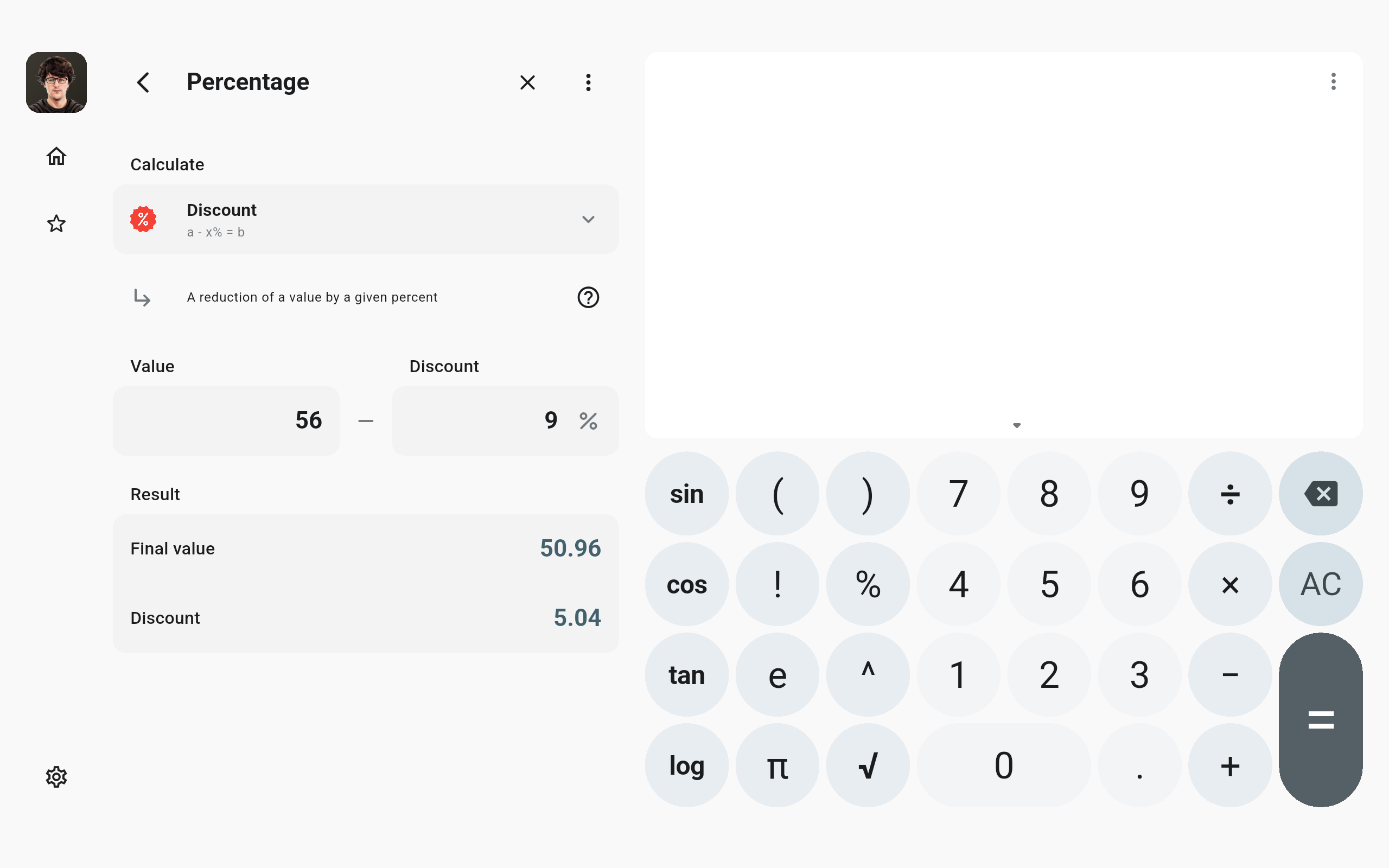Tap the square root key
Image resolution: width=1389 pixels, height=868 pixels.
[x=868, y=765]
